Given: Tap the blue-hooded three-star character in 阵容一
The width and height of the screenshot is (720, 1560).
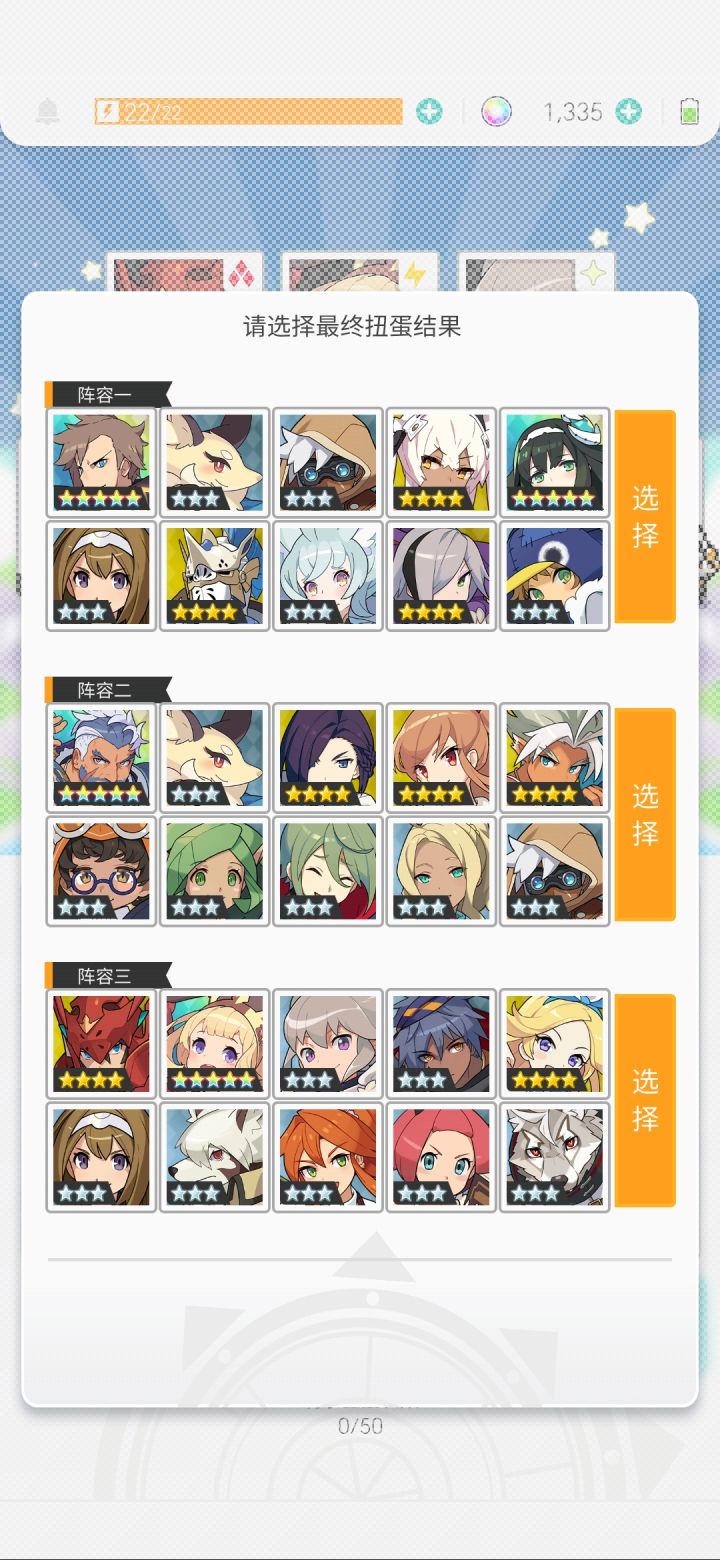Looking at the screenshot, I should 555,575.
